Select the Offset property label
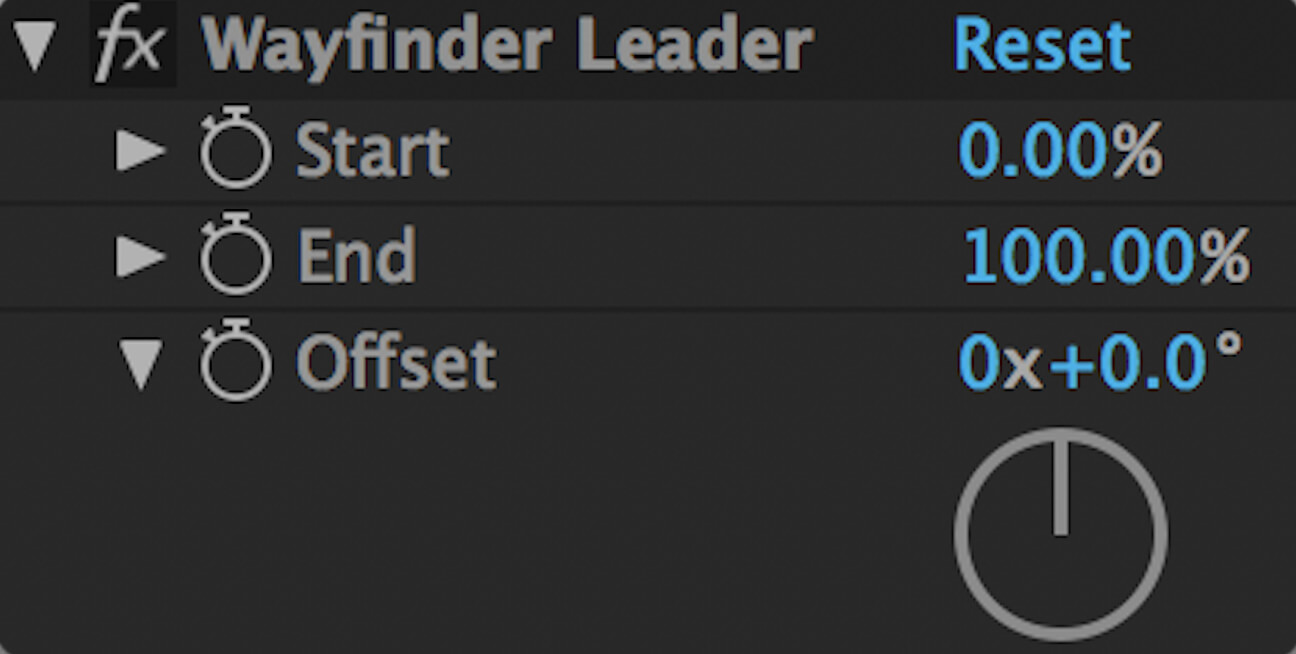This screenshot has height=654, width=1296. pos(396,362)
